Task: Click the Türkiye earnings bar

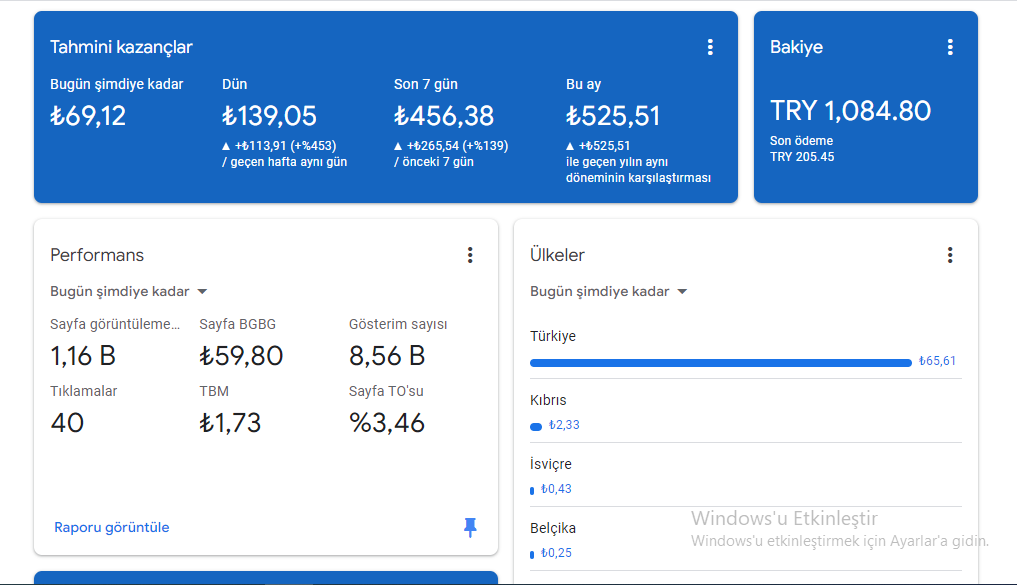Action: (721, 363)
